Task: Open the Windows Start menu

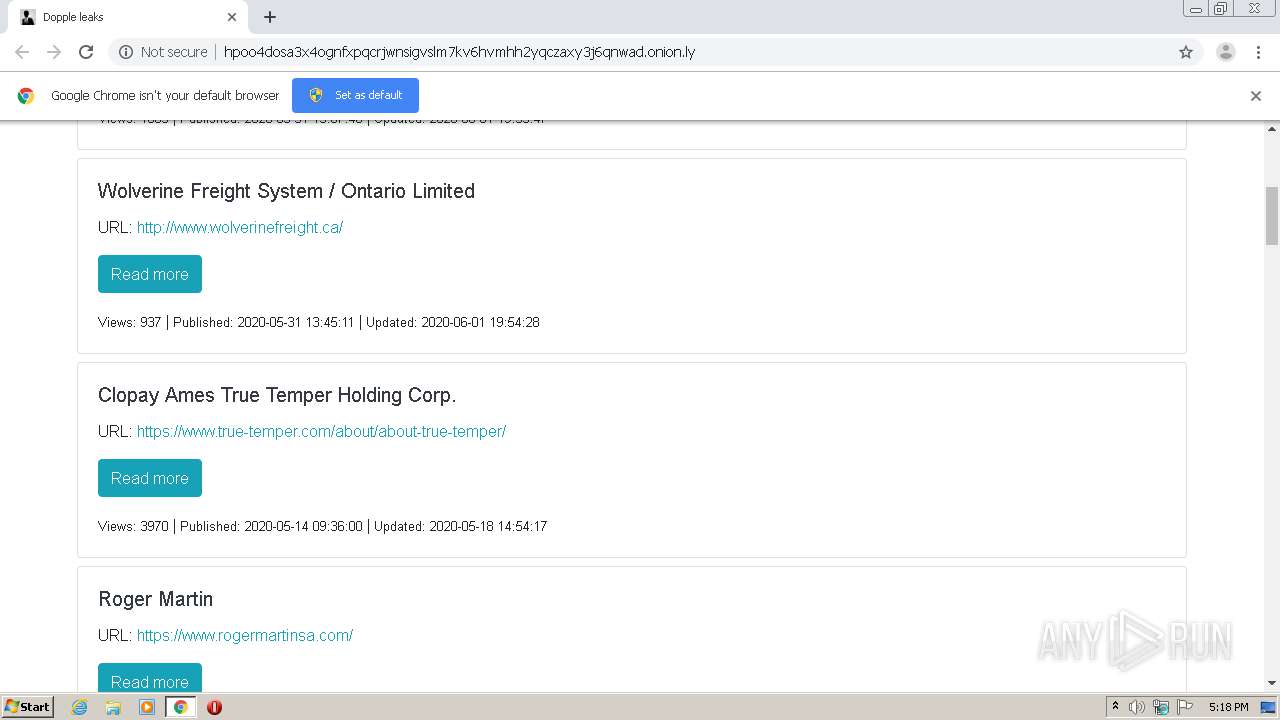Action: pos(27,706)
